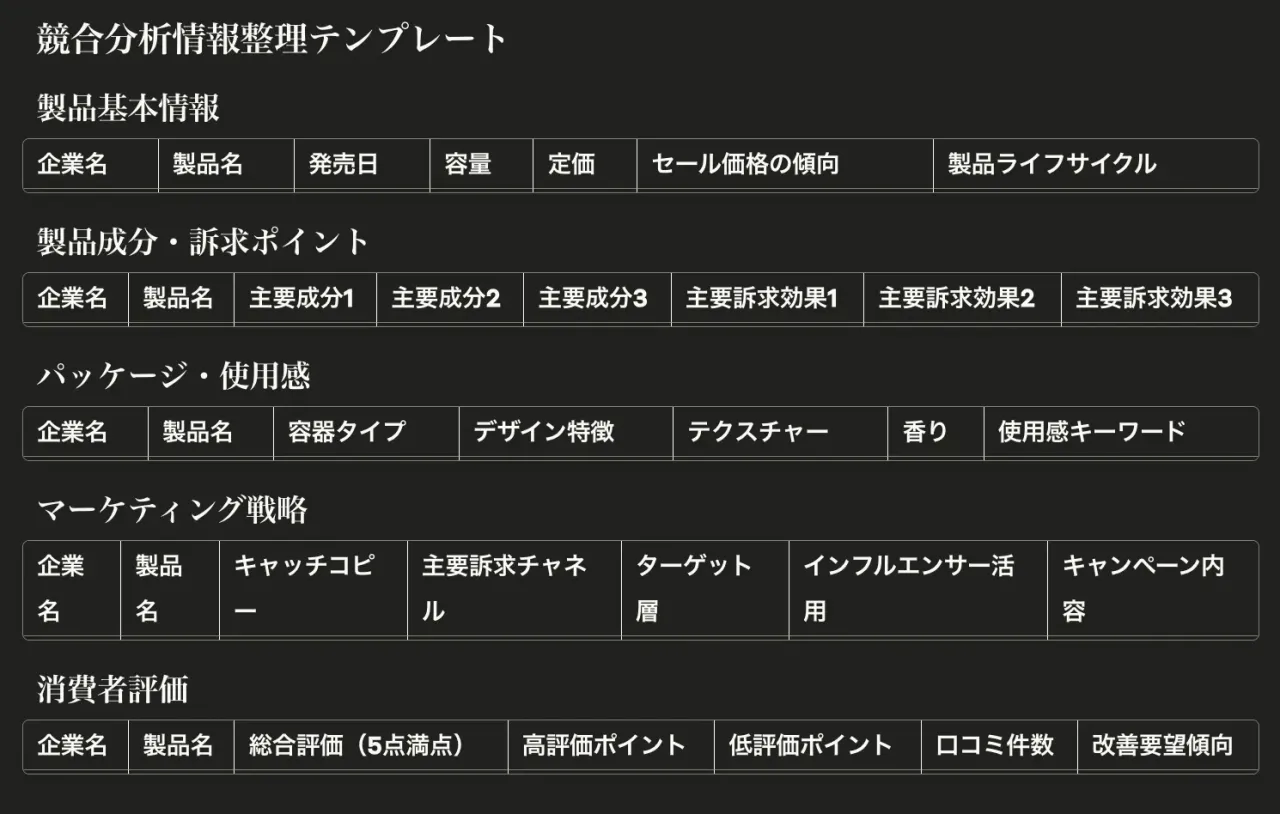Select the 発売日 column header
The width and height of the screenshot is (1280, 814).
[362, 165]
